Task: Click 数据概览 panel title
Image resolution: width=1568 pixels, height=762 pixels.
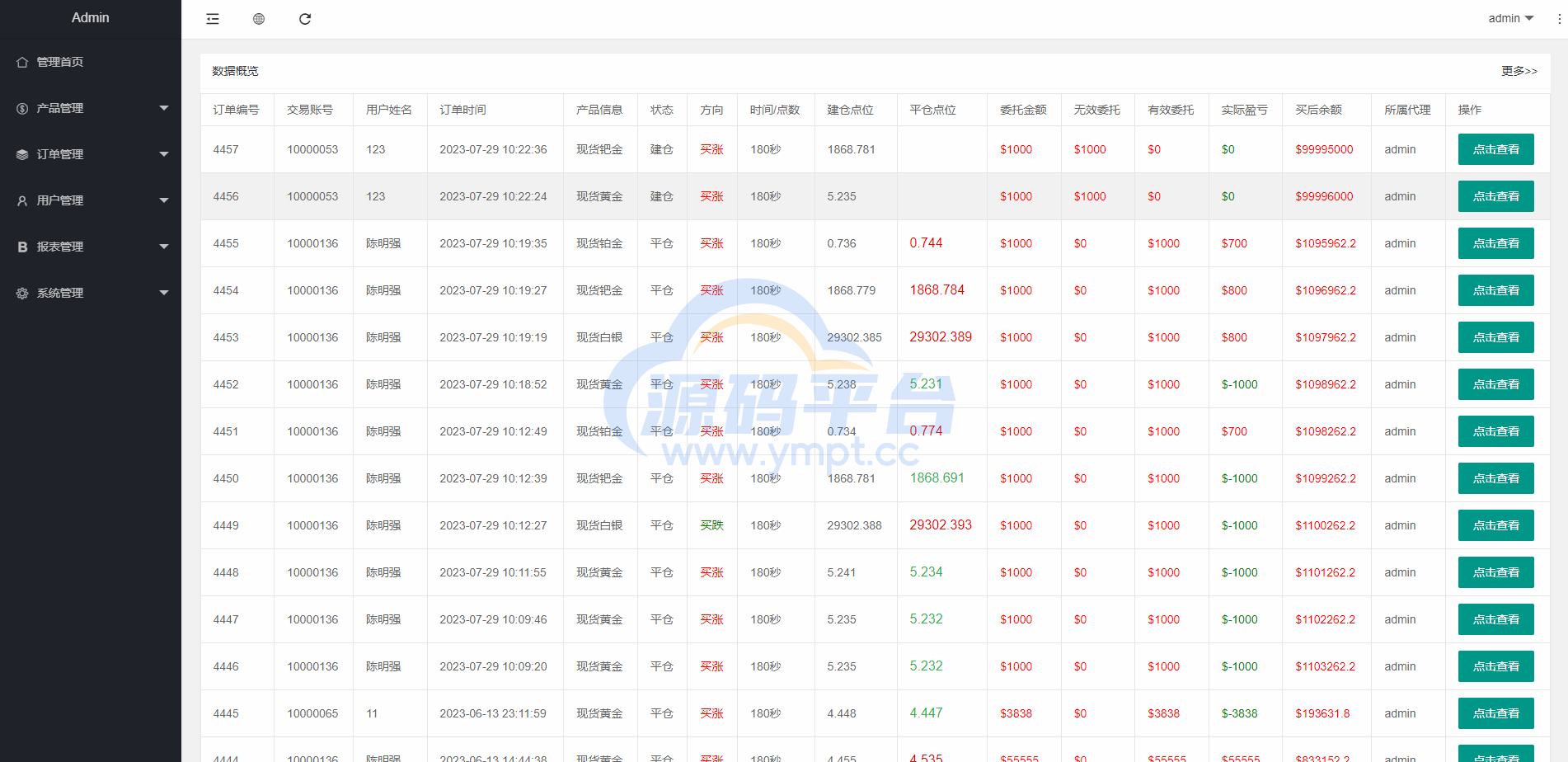Action: coord(235,71)
